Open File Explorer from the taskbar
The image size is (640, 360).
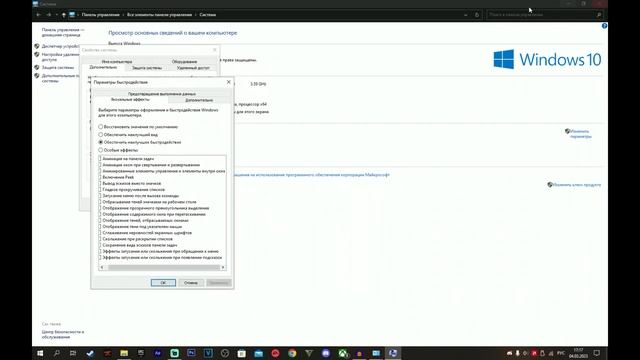pyautogui.click(x=124, y=353)
